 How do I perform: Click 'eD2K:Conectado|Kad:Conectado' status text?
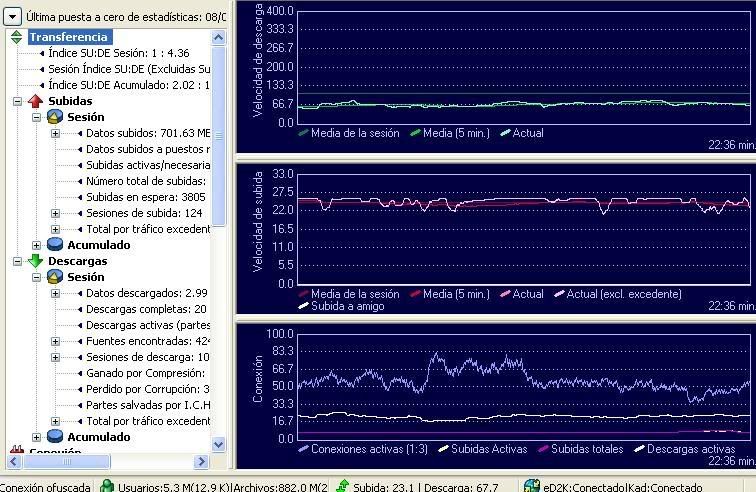click(622, 487)
